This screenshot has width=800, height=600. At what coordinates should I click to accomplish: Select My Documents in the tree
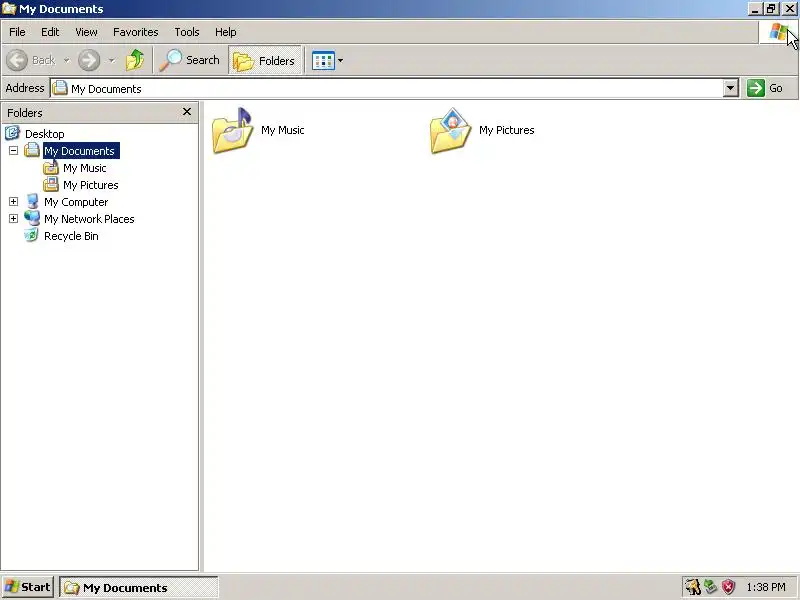[x=79, y=151]
